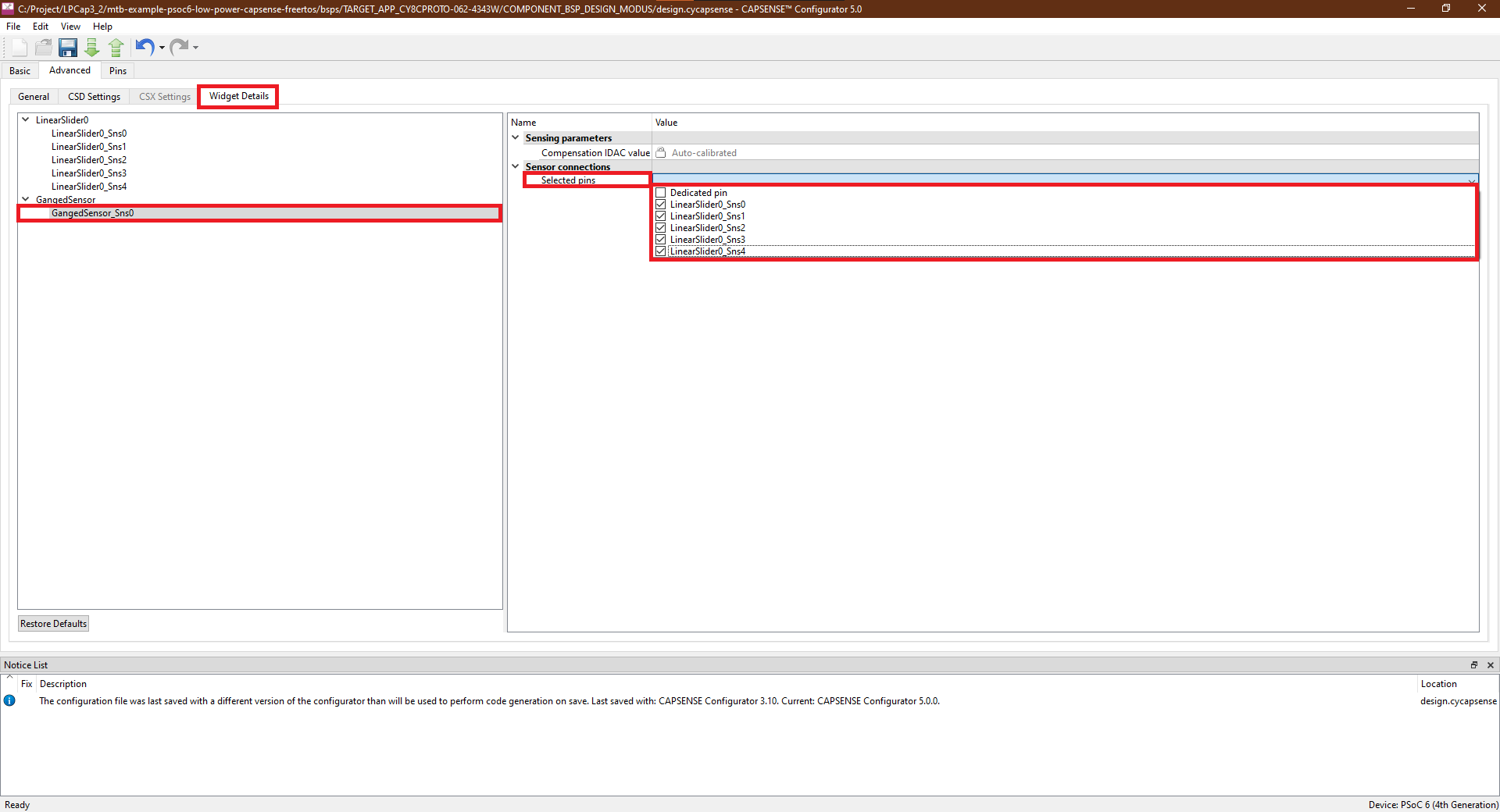
Task: Uncheck LinearSlider0_Sns3 in Selected pins list
Action: (x=661, y=240)
